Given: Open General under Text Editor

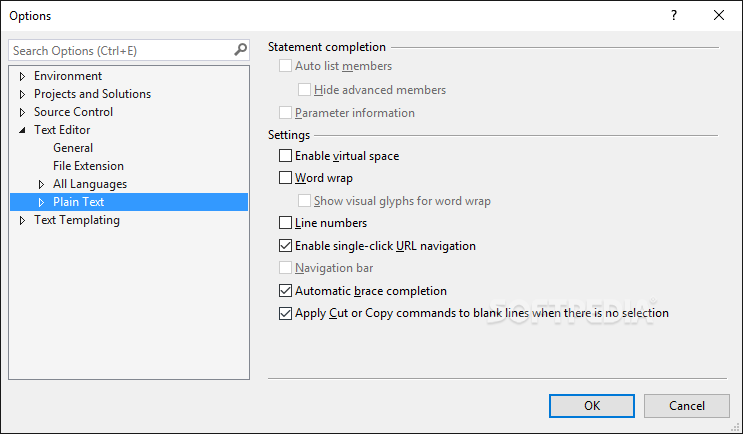Looking at the screenshot, I should pyautogui.click(x=73, y=148).
